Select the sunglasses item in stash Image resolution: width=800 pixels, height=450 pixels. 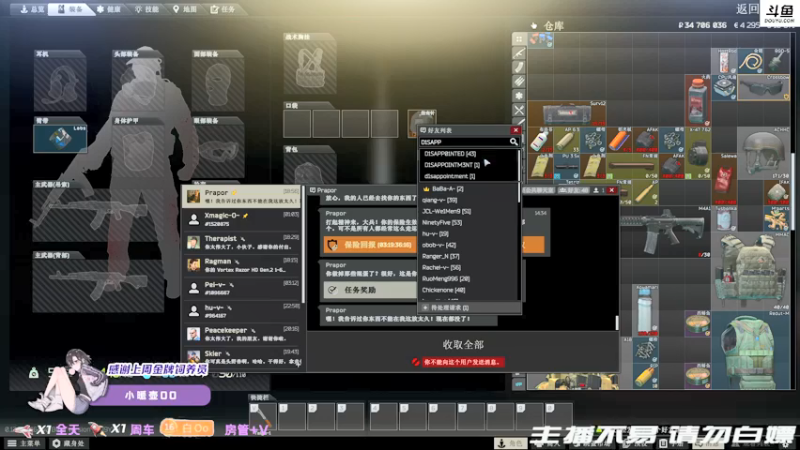(764, 88)
